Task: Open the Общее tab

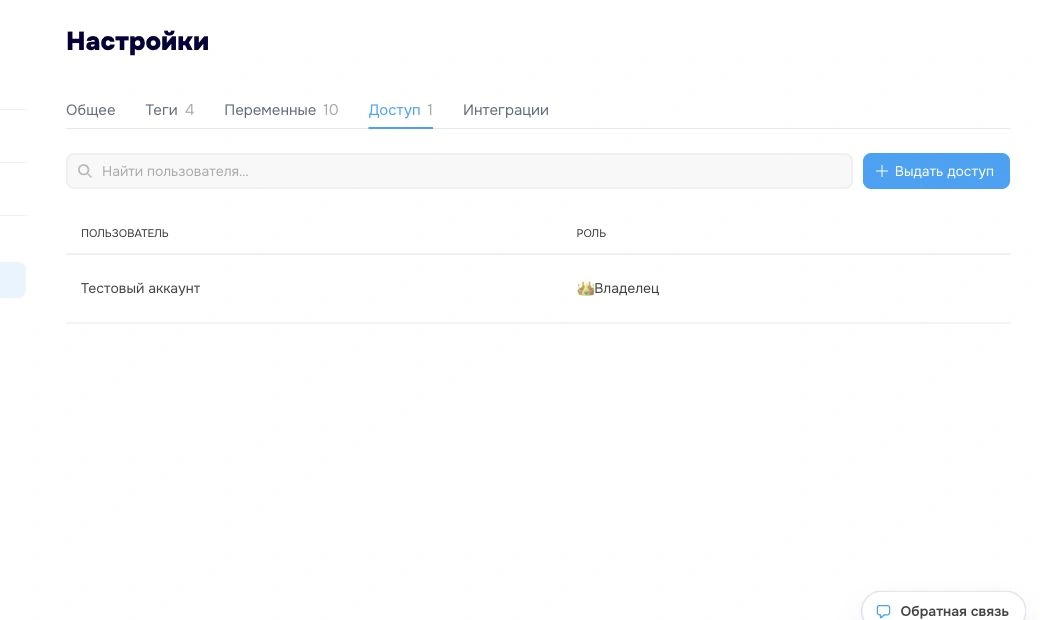Action: (x=91, y=110)
